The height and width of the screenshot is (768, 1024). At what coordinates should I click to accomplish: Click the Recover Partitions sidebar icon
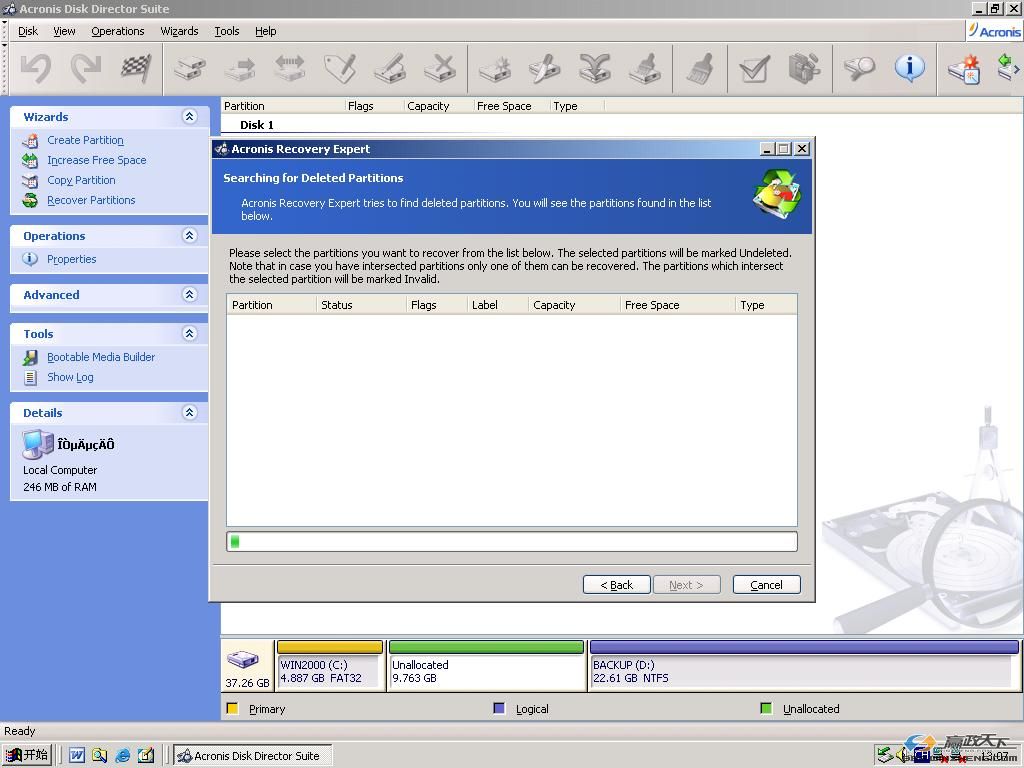click(30, 200)
